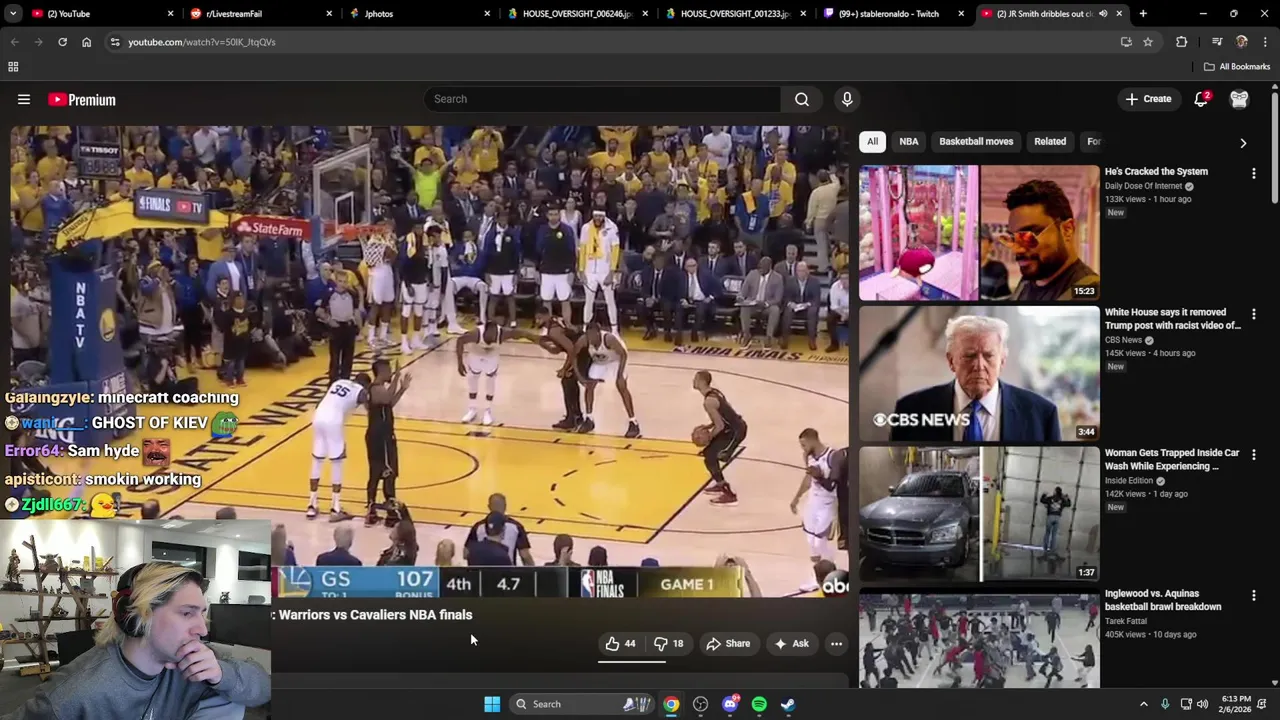Like the video with thumbs up
This screenshot has height=720, width=1280.
tap(621, 643)
